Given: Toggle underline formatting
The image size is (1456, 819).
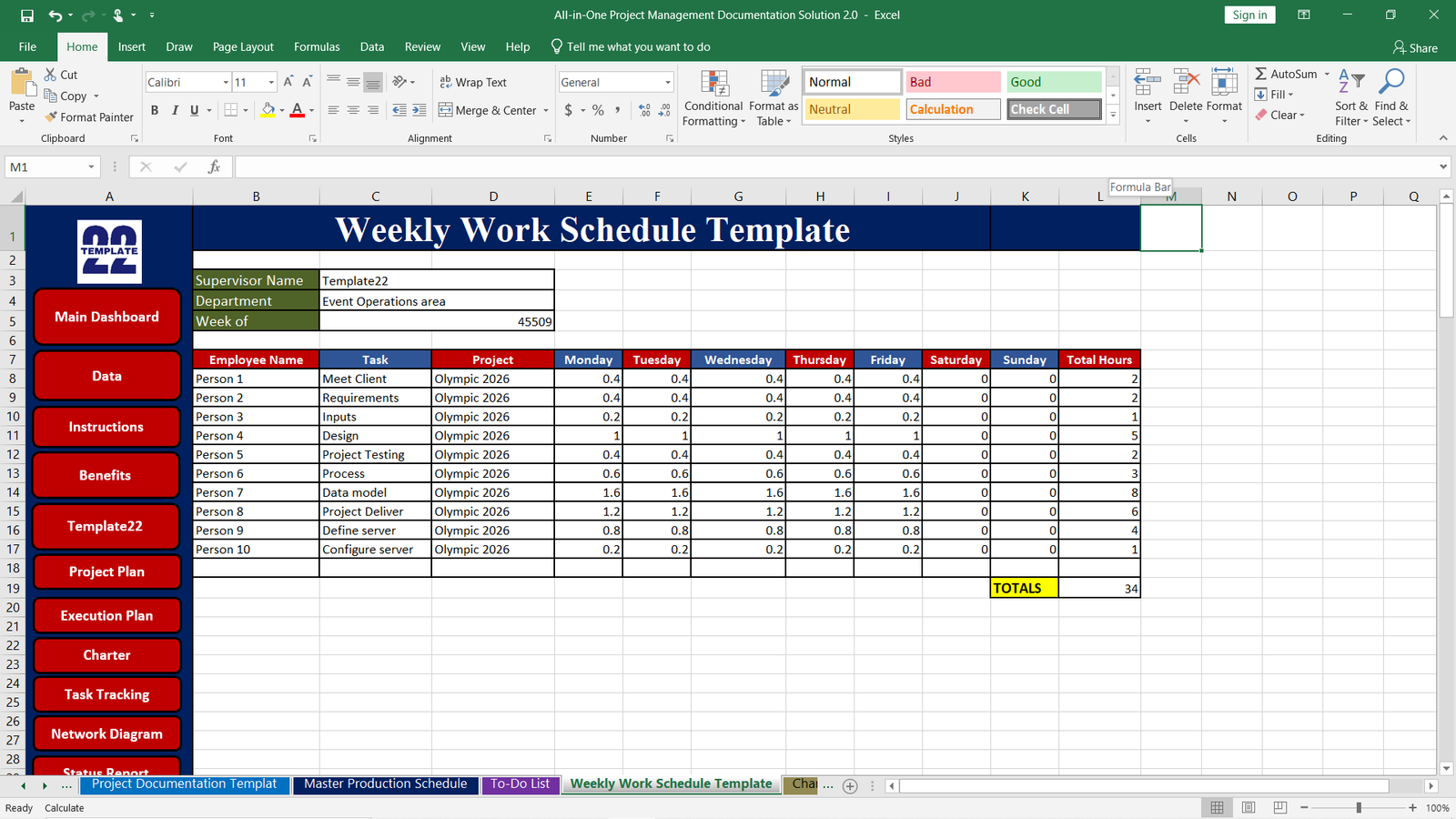Looking at the screenshot, I should (194, 110).
